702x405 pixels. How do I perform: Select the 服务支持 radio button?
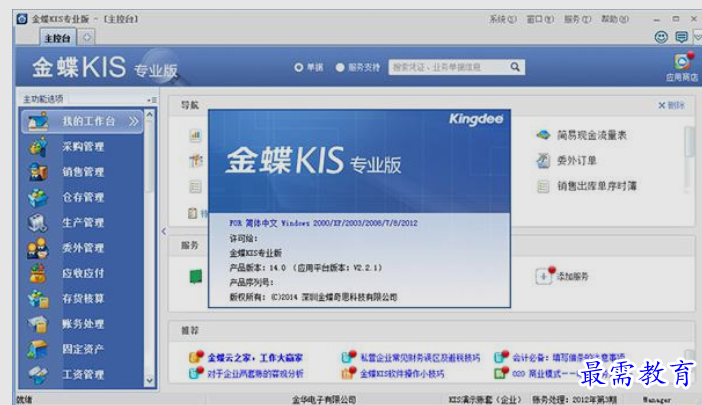click(340, 68)
